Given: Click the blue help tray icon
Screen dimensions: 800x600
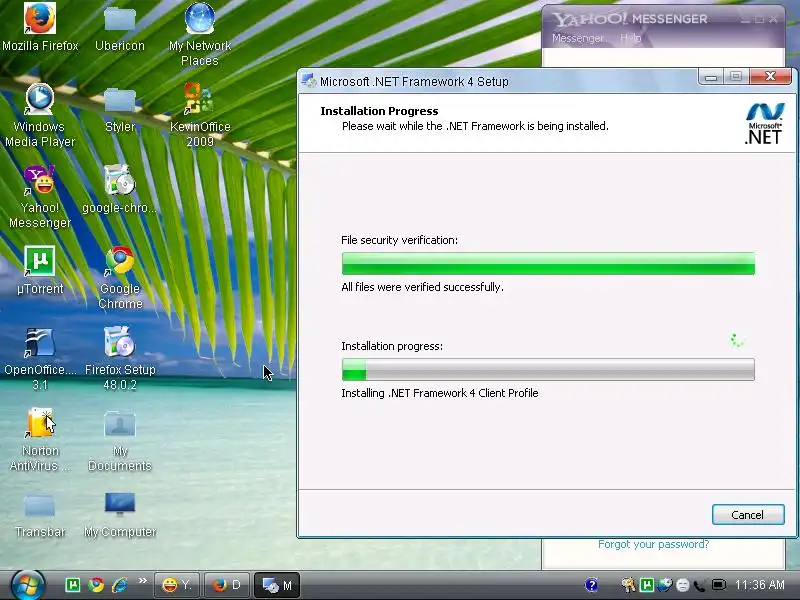Looking at the screenshot, I should (x=591, y=585).
